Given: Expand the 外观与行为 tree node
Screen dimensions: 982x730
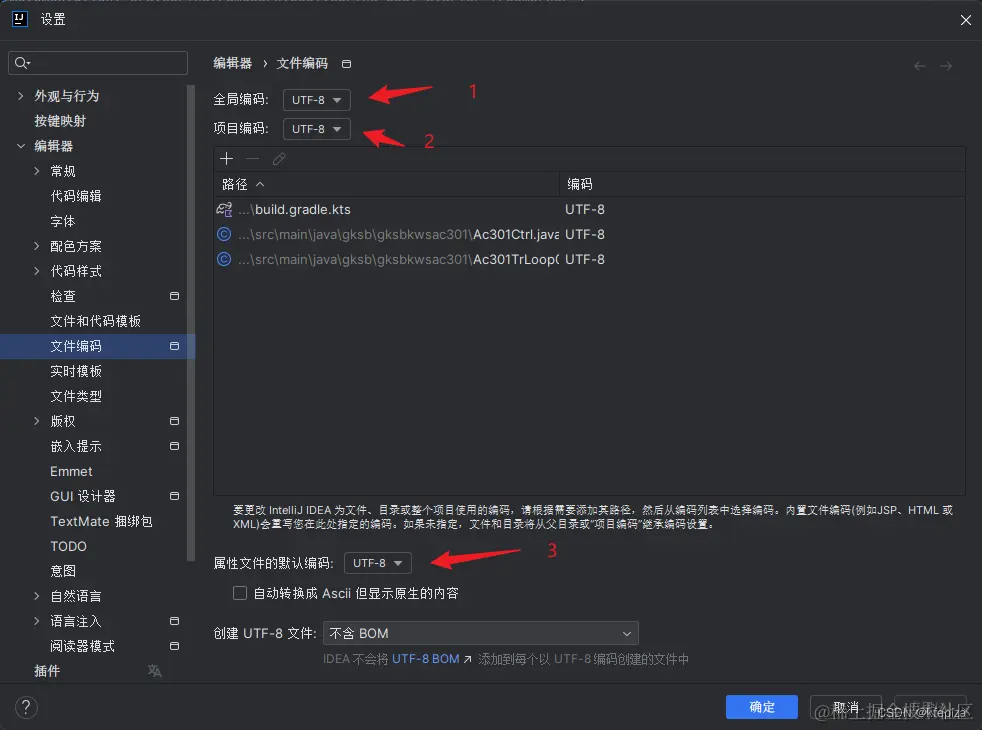Looking at the screenshot, I should 22,96.
